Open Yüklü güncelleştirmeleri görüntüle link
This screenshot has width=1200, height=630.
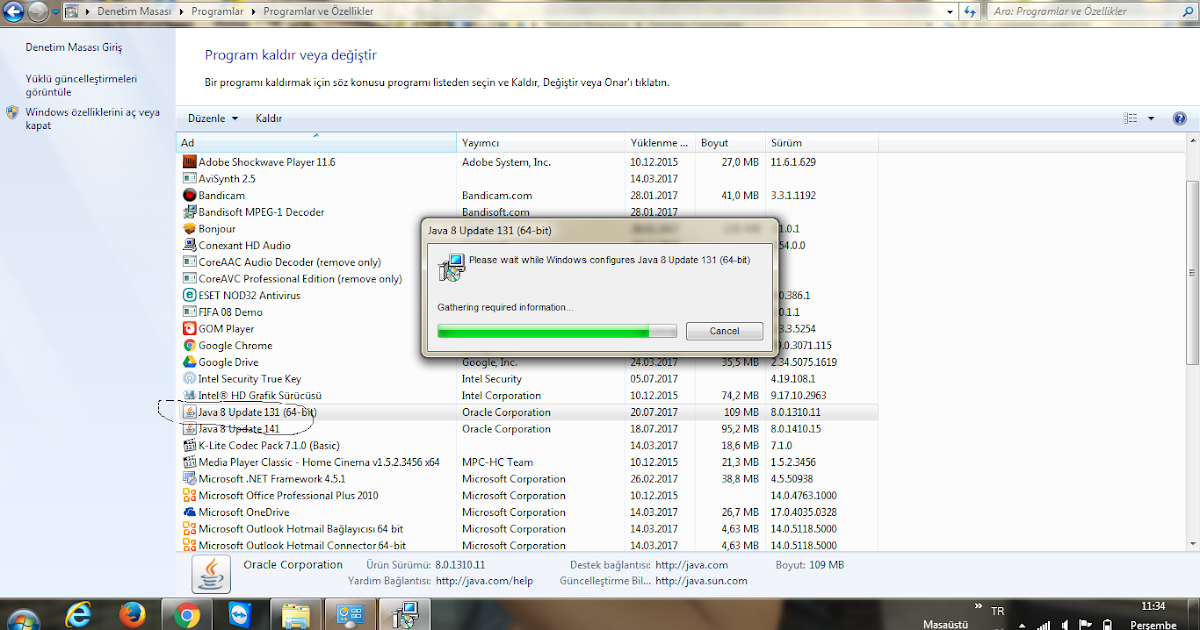[x=81, y=85]
